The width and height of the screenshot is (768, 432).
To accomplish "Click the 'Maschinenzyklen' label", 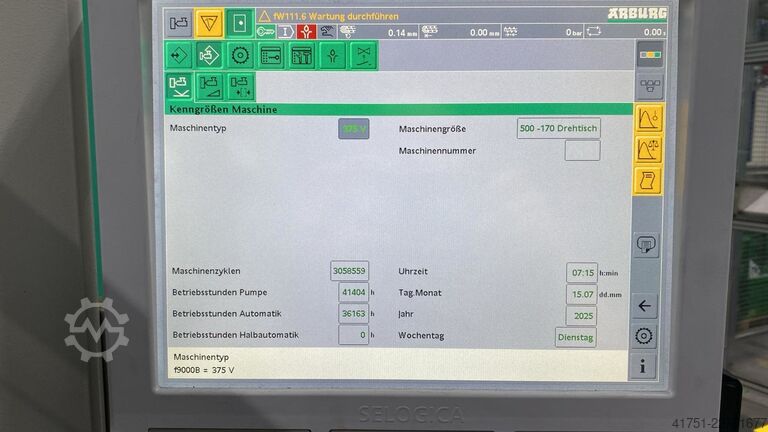I will click(x=206, y=271).
